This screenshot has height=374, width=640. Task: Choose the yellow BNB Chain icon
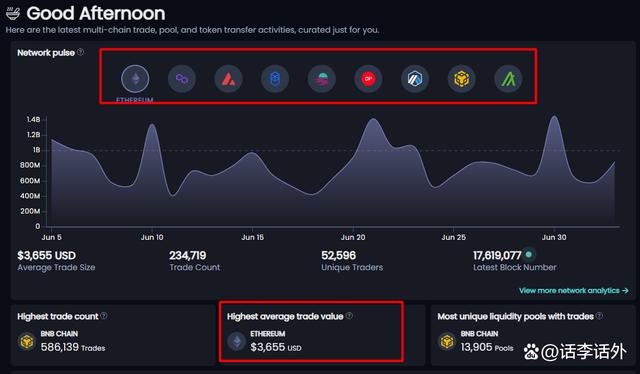tap(462, 79)
